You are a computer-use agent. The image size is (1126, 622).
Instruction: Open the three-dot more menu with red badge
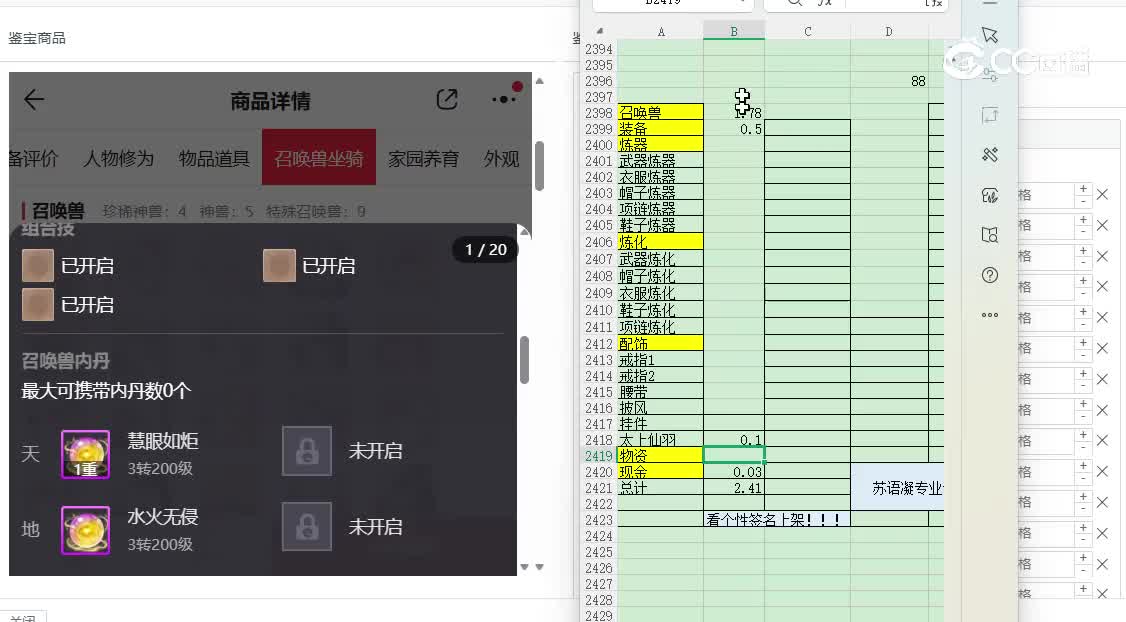pos(504,98)
